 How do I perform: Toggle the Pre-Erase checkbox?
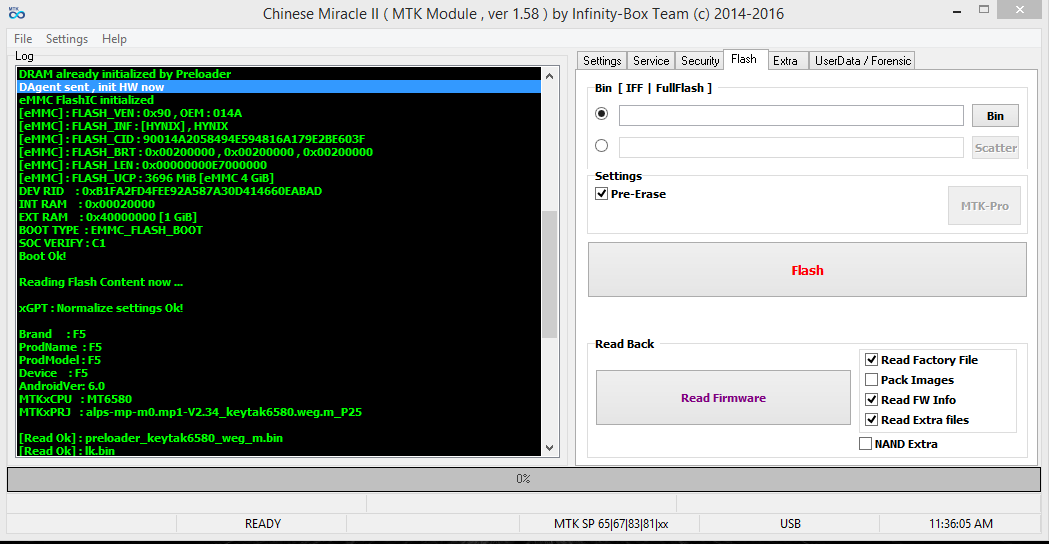[x=601, y=194]
